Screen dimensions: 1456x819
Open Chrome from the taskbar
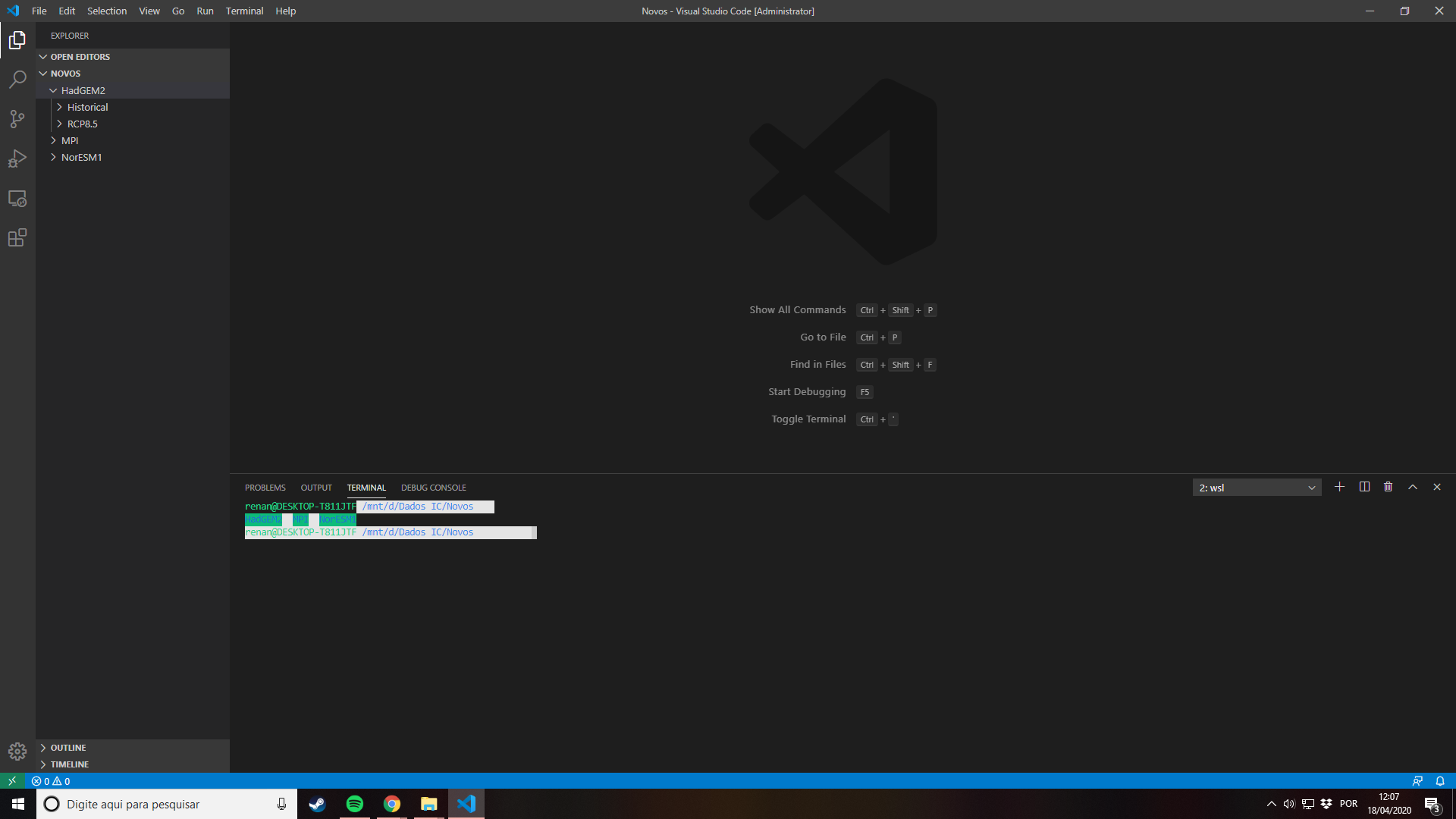391,804
